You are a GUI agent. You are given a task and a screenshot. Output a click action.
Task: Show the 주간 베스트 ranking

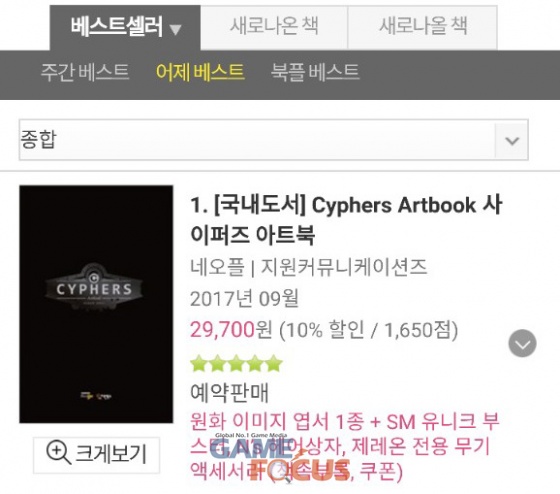pos(85,72)
